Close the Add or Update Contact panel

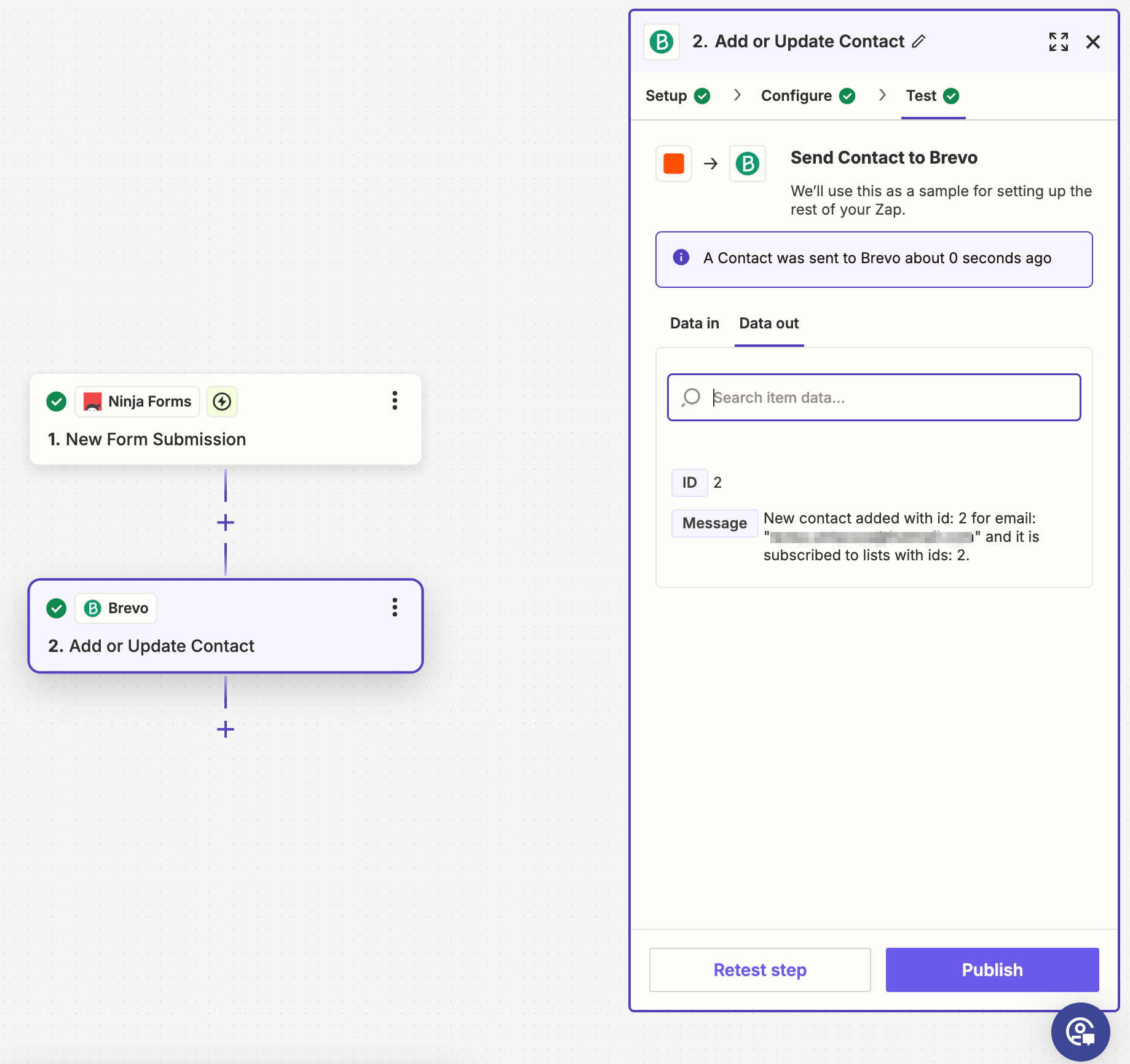tap(1092, 42)
